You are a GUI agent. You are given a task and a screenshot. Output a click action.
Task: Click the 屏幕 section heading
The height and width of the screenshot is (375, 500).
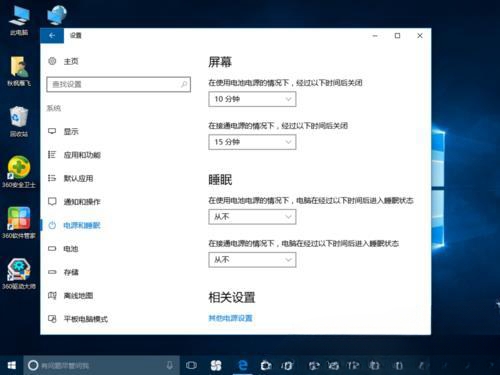(x=220, y=62)
